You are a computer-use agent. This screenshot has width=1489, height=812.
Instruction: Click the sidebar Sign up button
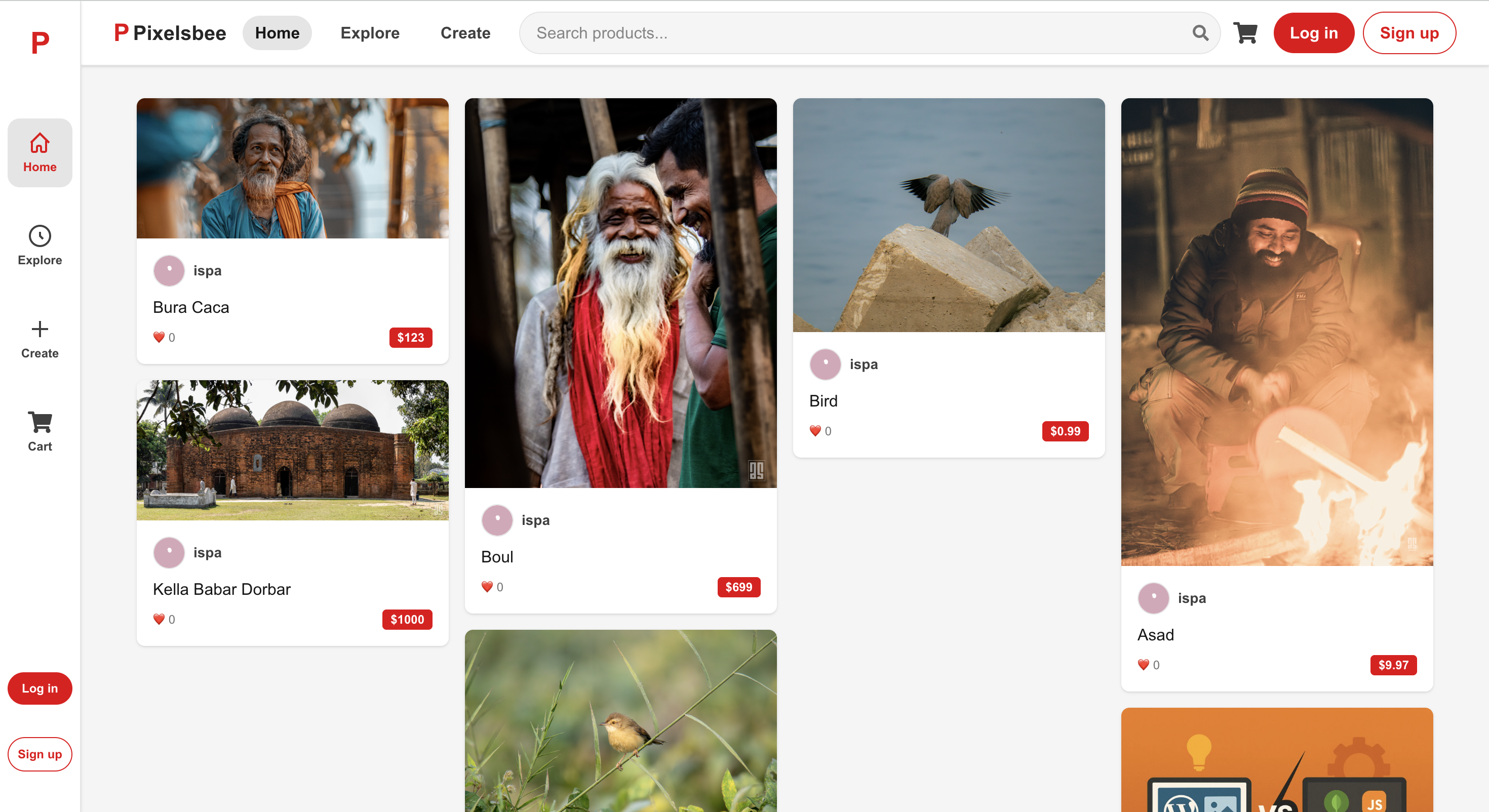click(40, 754)
